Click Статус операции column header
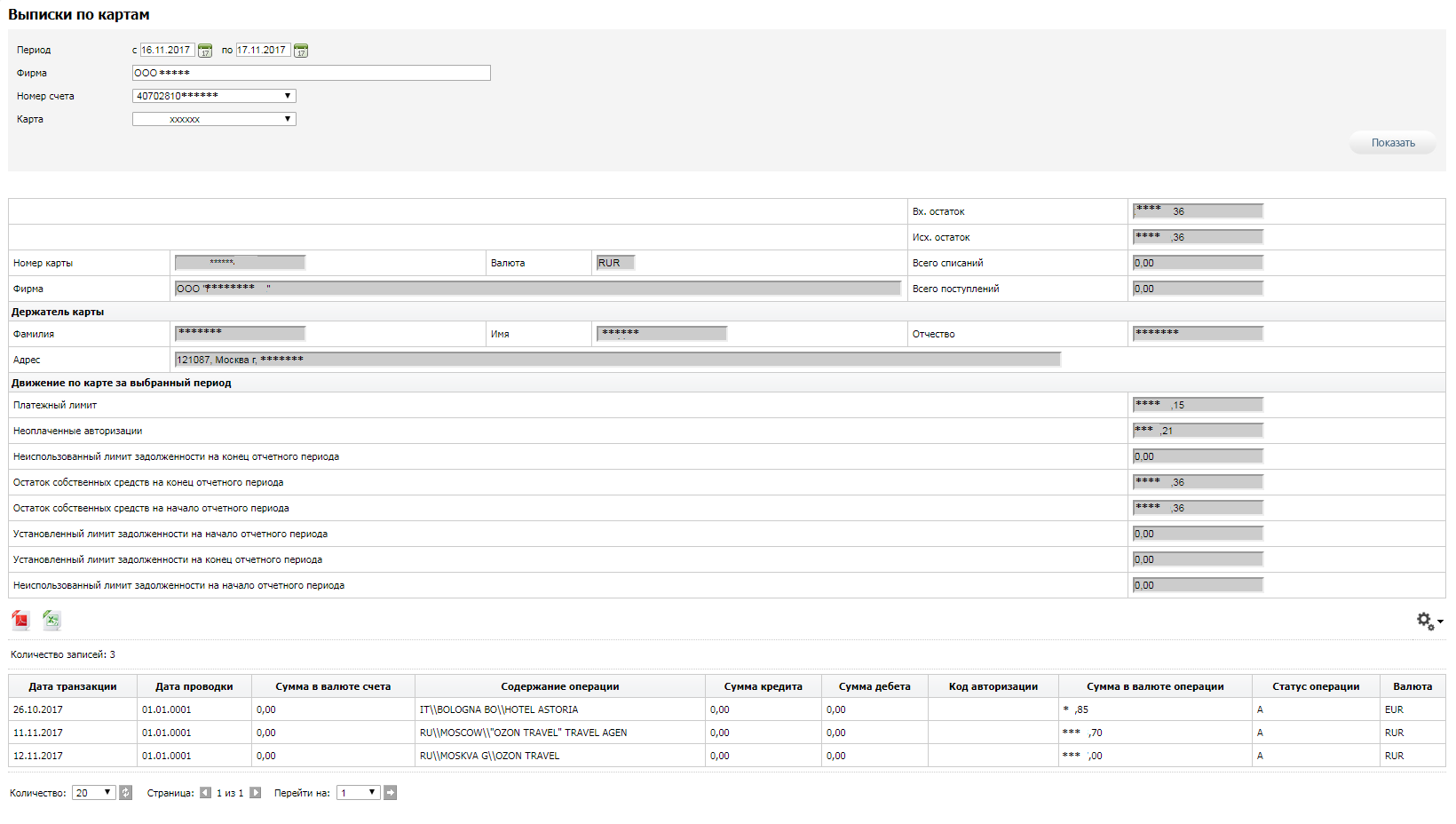Viewport: 1456px width, 824px height. click(x=1316, y=686)
